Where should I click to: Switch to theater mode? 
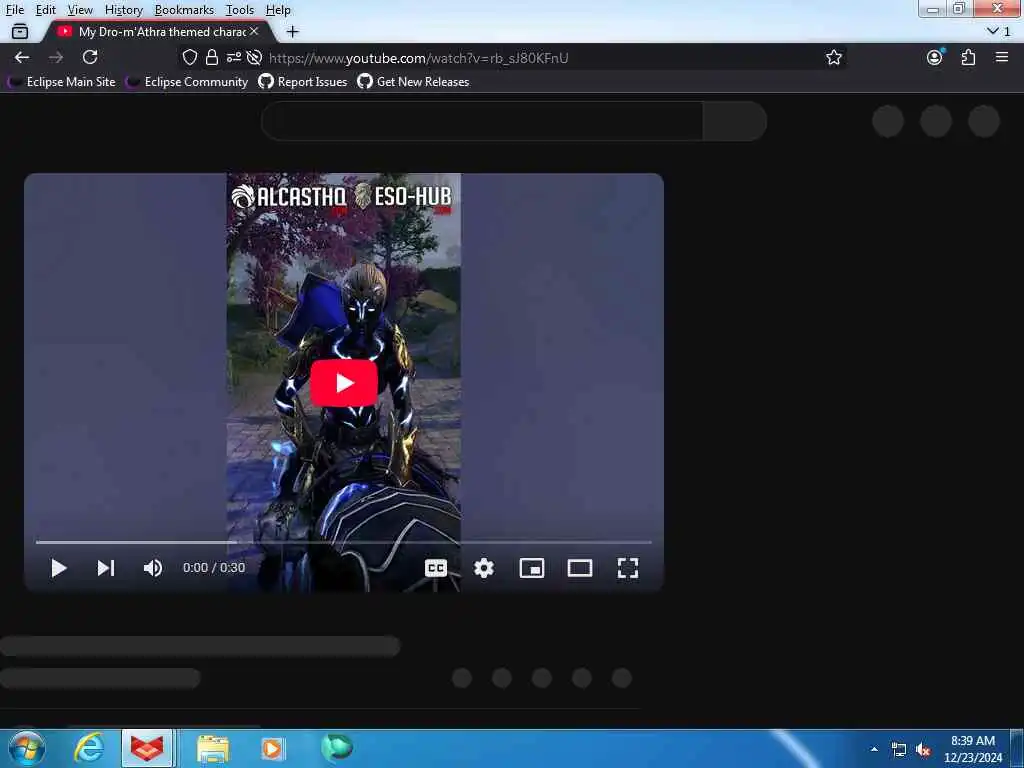coord(580,568)
